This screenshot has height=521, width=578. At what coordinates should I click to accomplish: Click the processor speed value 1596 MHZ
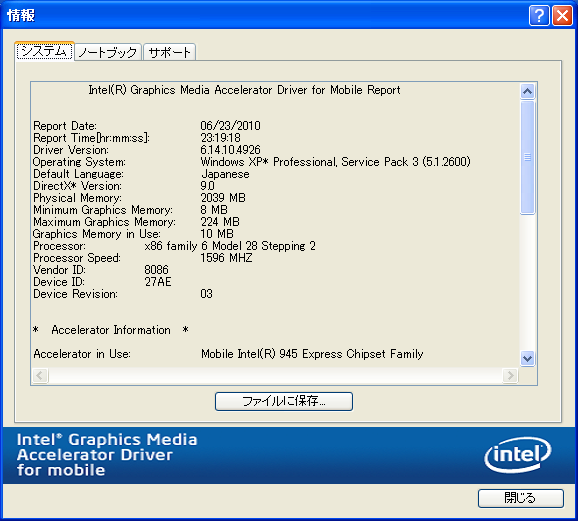pyautogui.click(x=226, y=258)
